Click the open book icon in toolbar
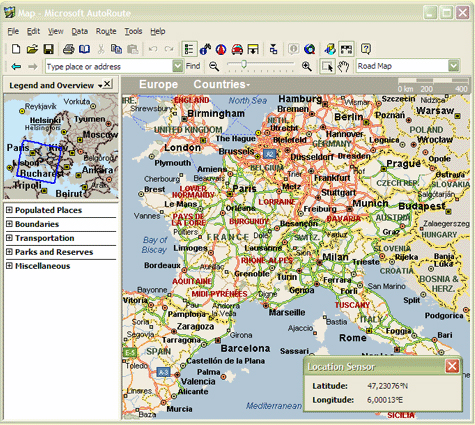The width and height of the screenshot is (475, 425). [84, 49]
